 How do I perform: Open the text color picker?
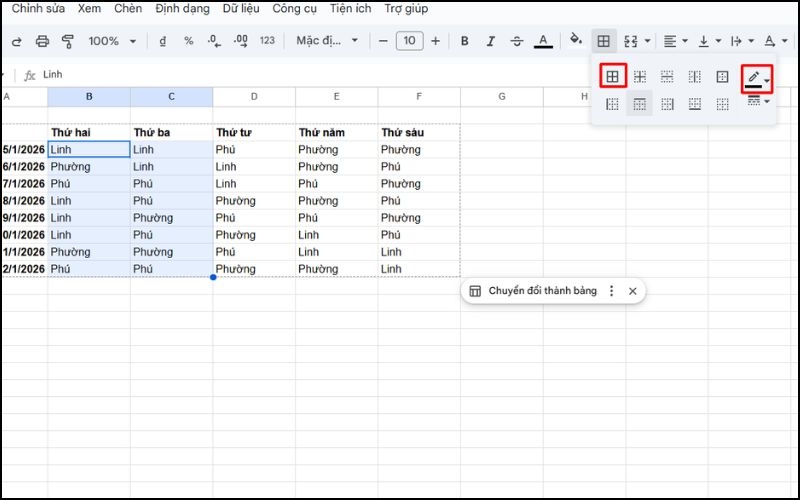543,41
